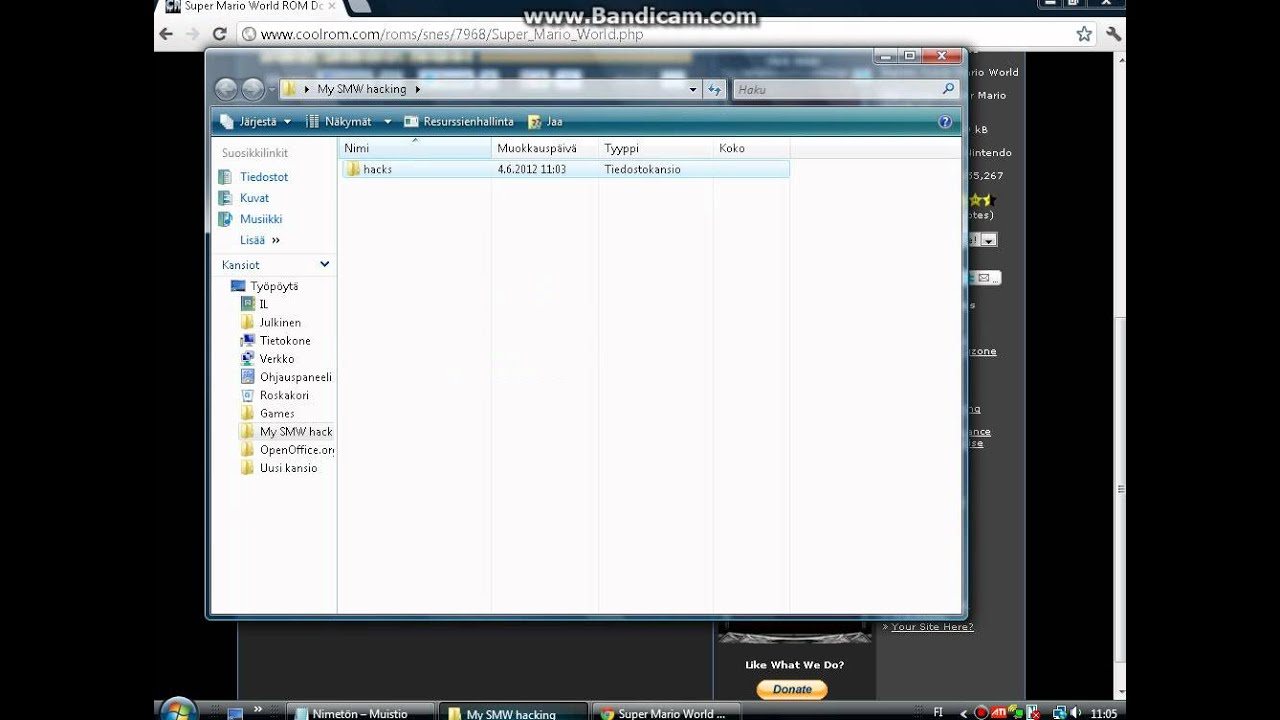Collapse the Kansiot folders pane
Screen dimensions: 1280x720
324,264
